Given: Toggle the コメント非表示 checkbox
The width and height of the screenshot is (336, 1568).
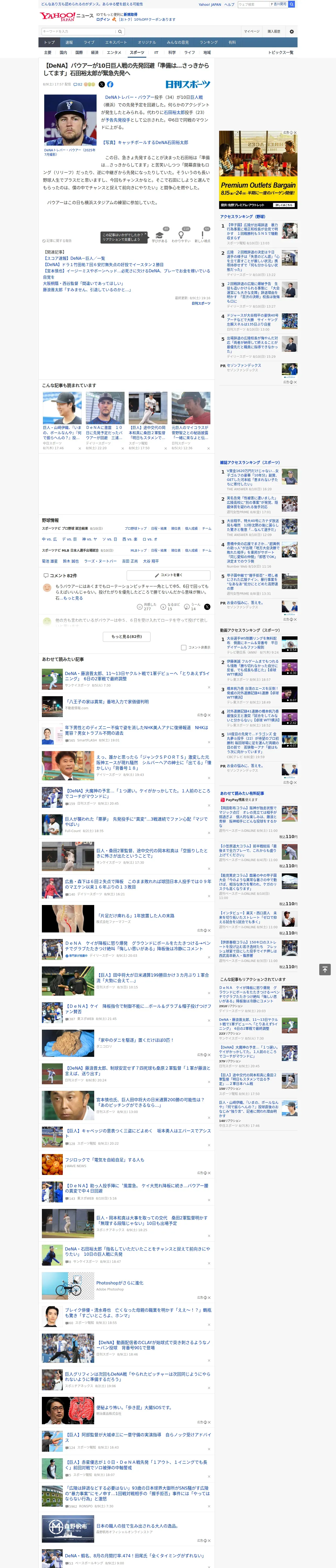Looking at the screenshot, I should point(183,647).
